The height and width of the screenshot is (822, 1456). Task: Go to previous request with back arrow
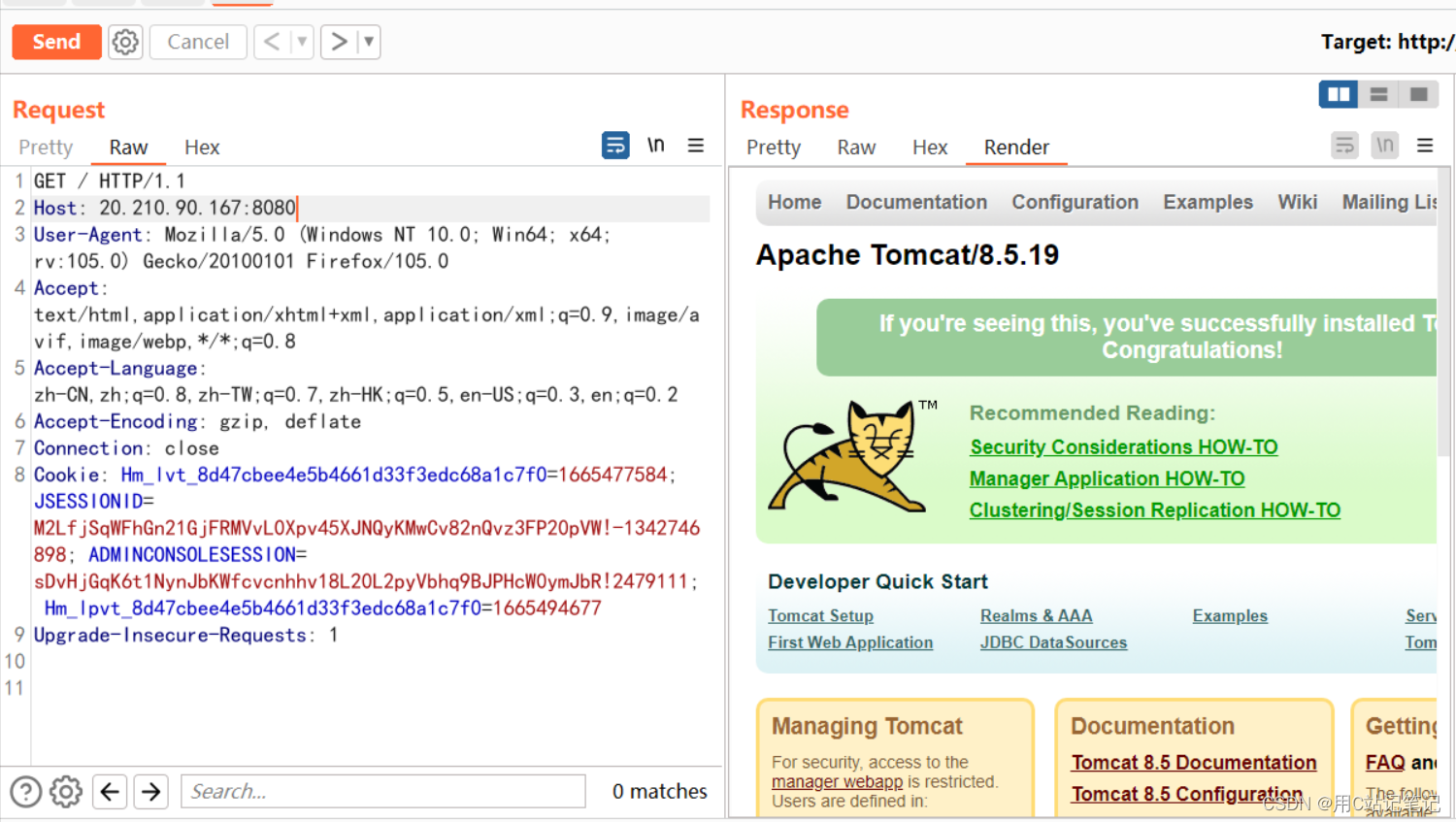[x=272, y=42]
